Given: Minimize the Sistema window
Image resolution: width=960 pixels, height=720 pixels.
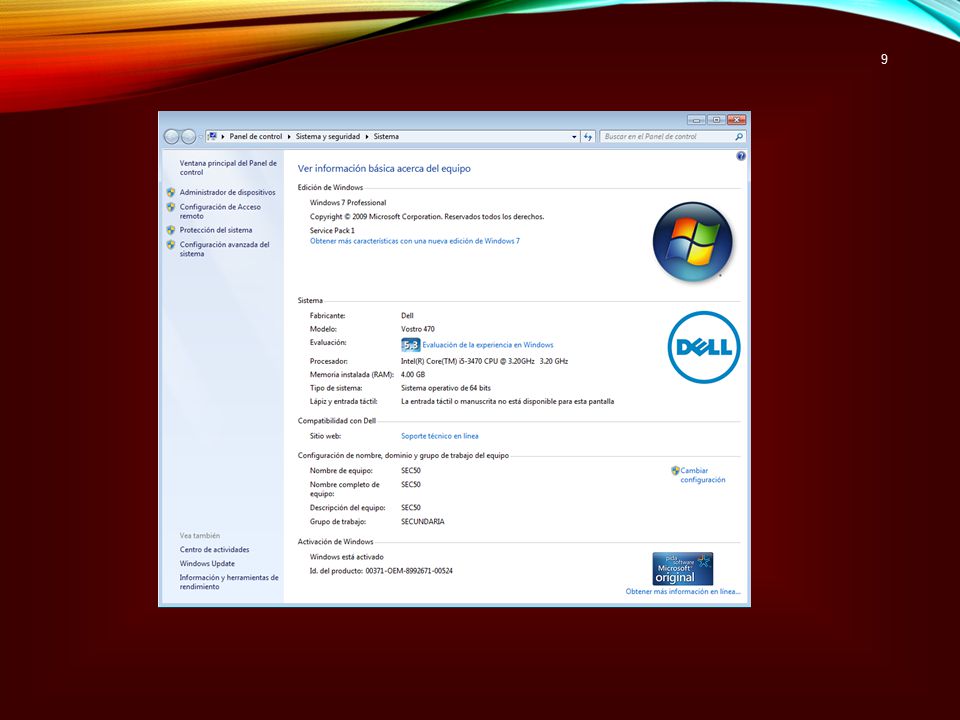Looking at the screenshot, I should [696, 120].
